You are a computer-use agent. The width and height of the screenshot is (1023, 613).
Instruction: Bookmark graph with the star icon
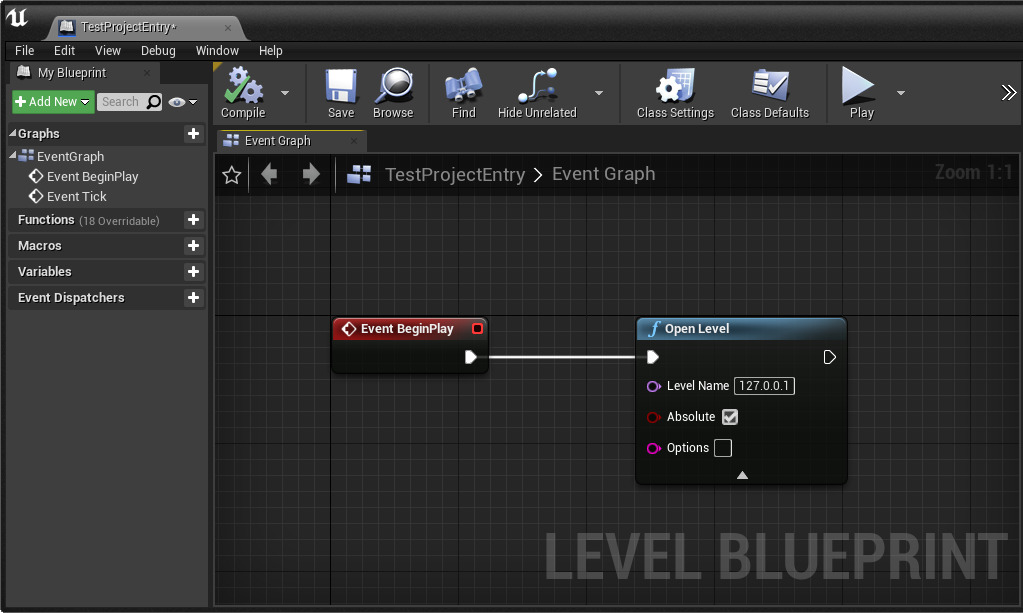(x=232, y=175)
